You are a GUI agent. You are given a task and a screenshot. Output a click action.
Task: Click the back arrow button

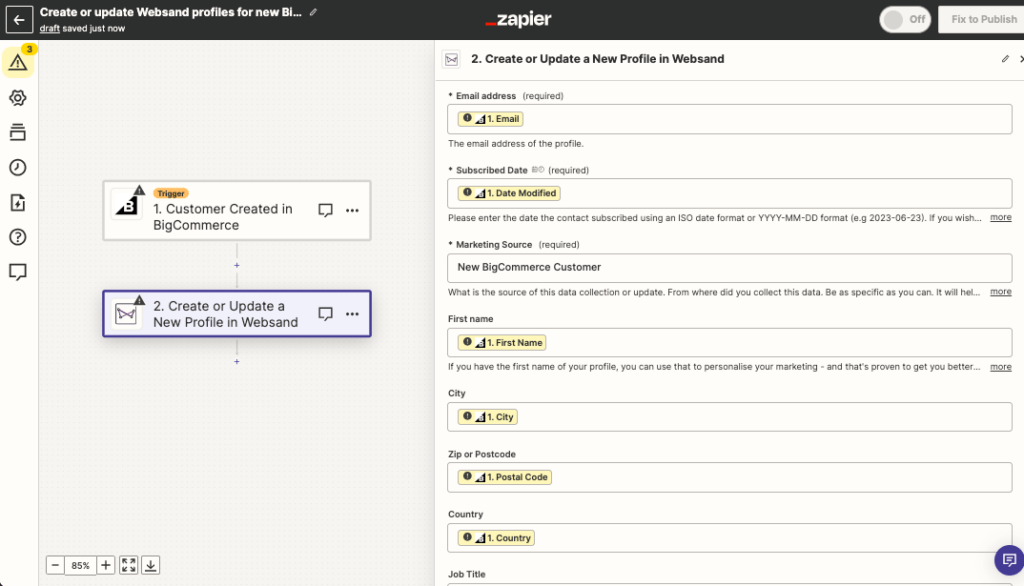coord(19,20)
